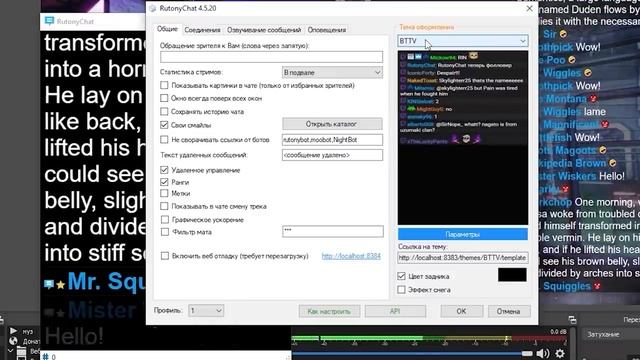The image size is (640, 360).
Task: Switch to the 'Соединения' tab
Action: [x=202, y=30]
